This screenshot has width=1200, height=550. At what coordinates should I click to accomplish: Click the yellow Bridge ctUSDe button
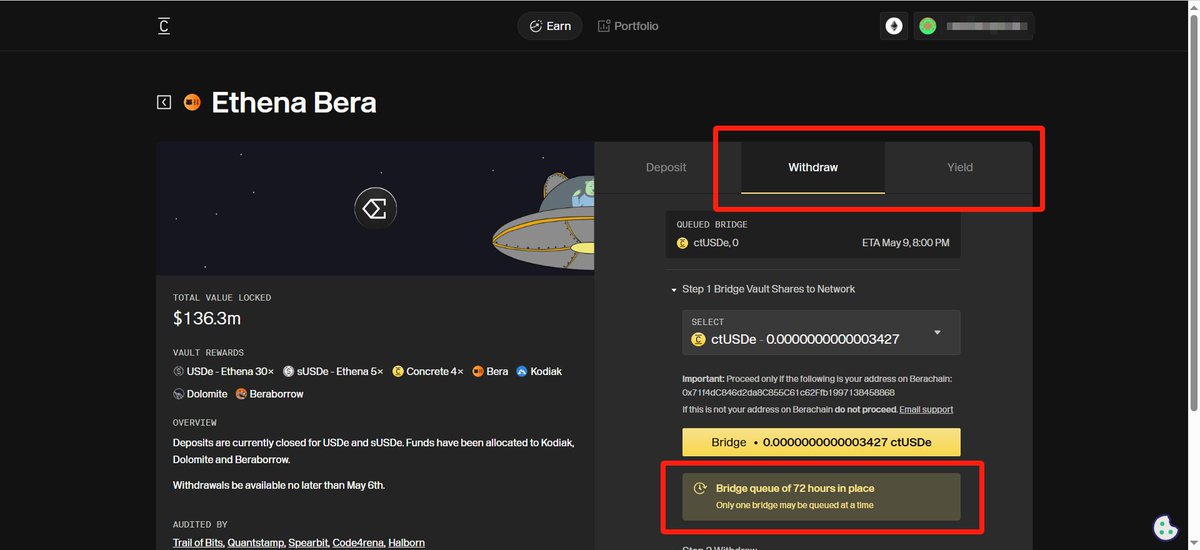821,442
